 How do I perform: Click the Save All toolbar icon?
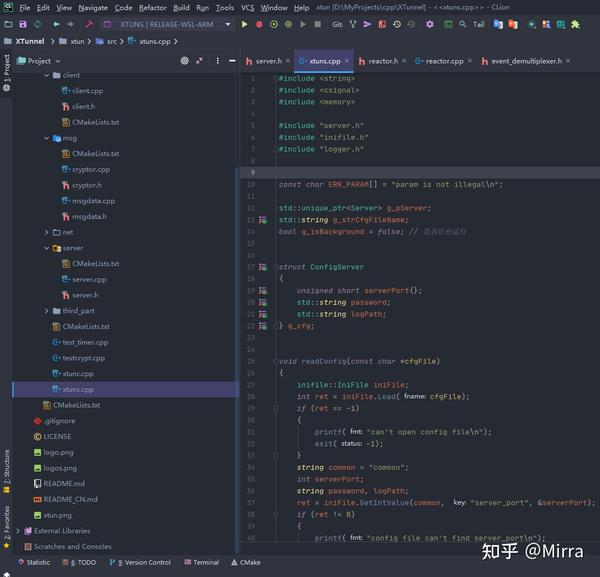click(23, 24)
